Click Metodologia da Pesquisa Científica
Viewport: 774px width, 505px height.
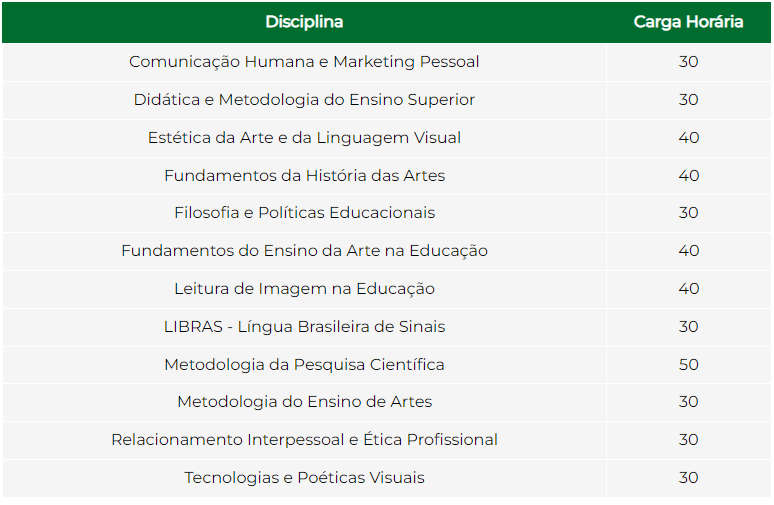[304, 365]
